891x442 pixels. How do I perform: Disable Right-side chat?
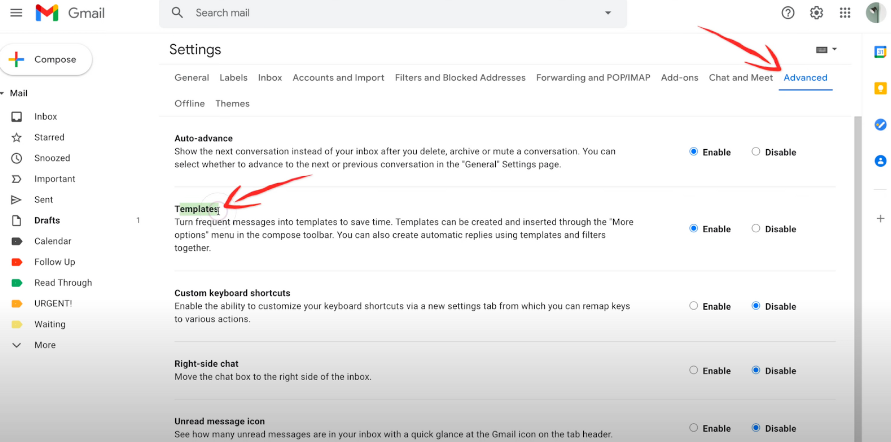click(x=756, y=370)
